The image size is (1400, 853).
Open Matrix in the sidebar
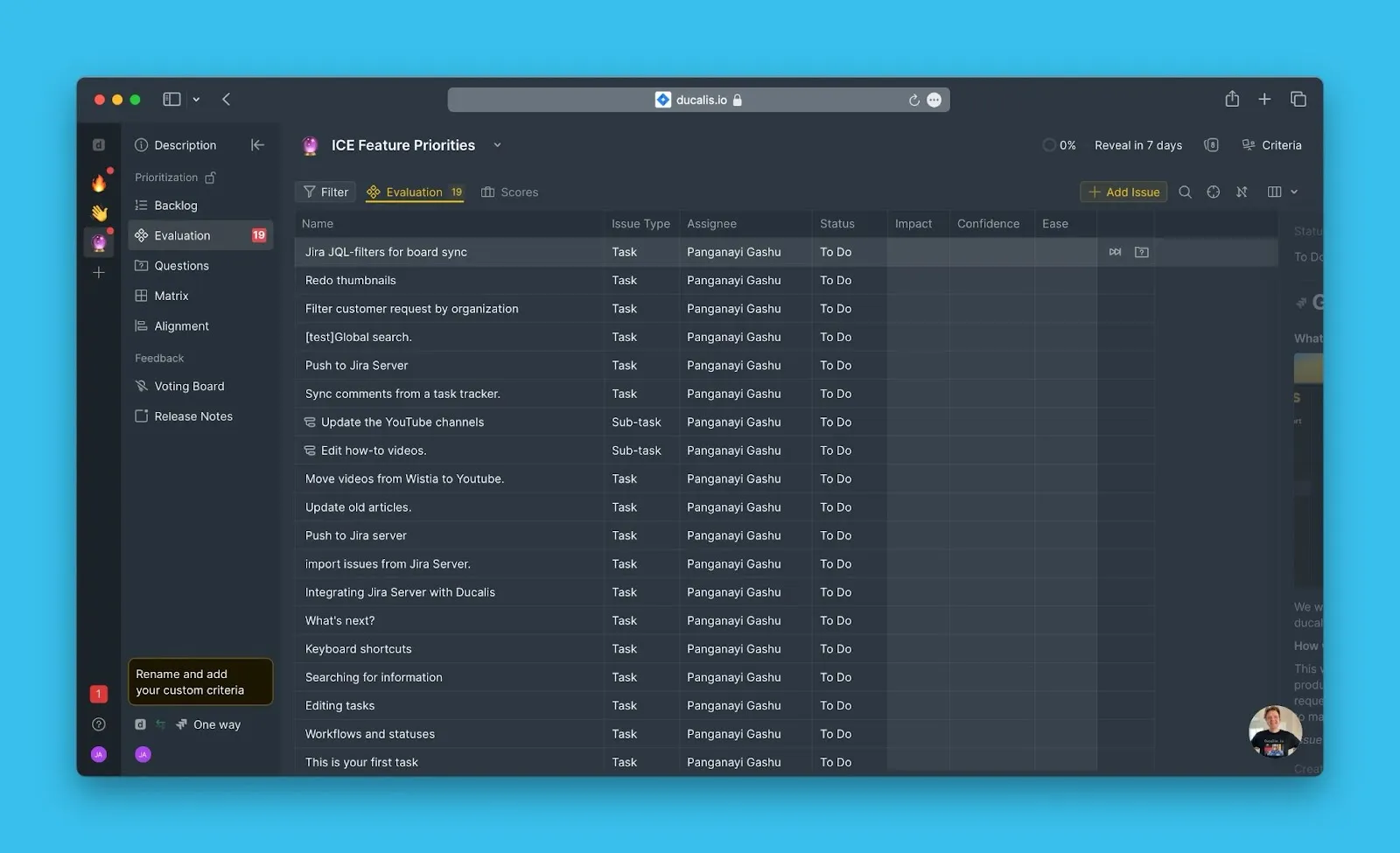[x=171, y=296]
